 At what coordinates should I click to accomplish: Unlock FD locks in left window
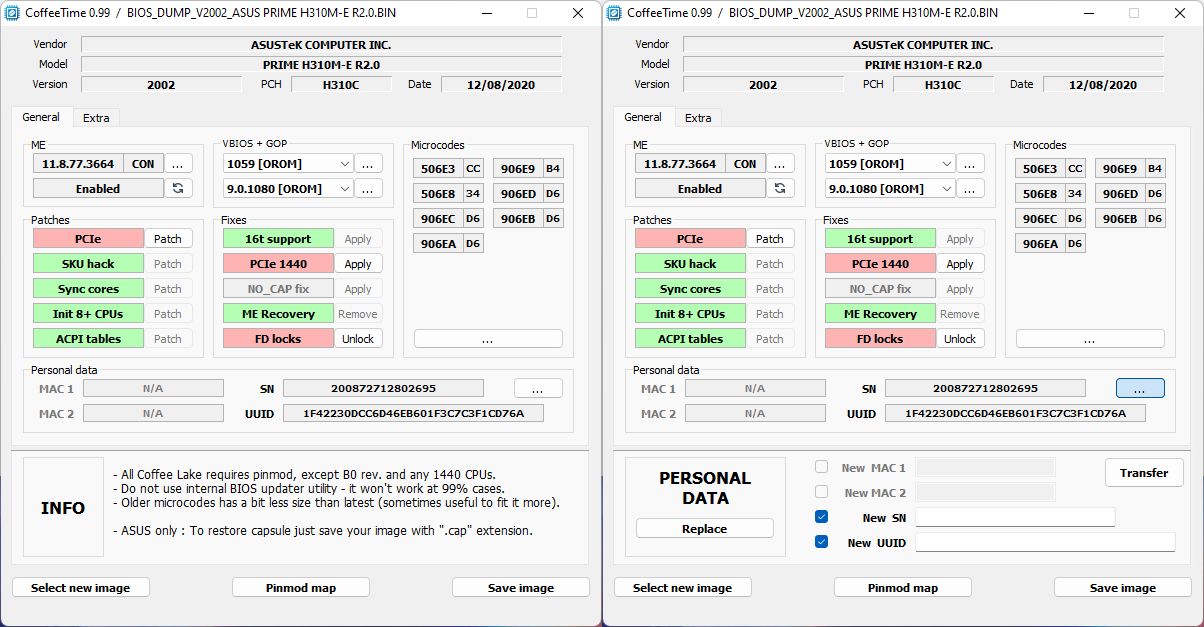(358, 338)
